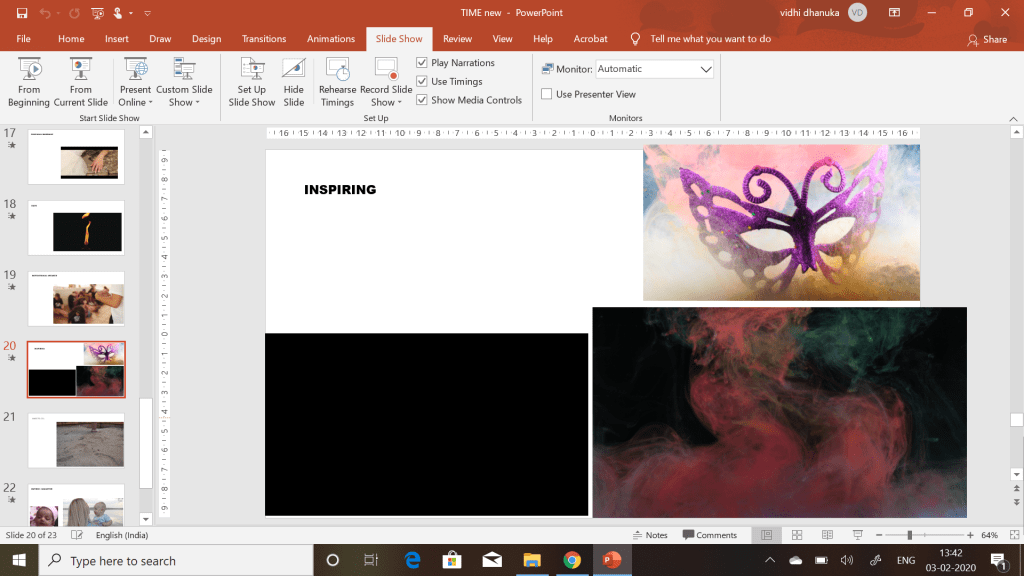The width and height of the screenshot is (1024, 576).
Task: Open Set Up Slide Show dialog
Action: pyautogui.click(x=251, y=81)
